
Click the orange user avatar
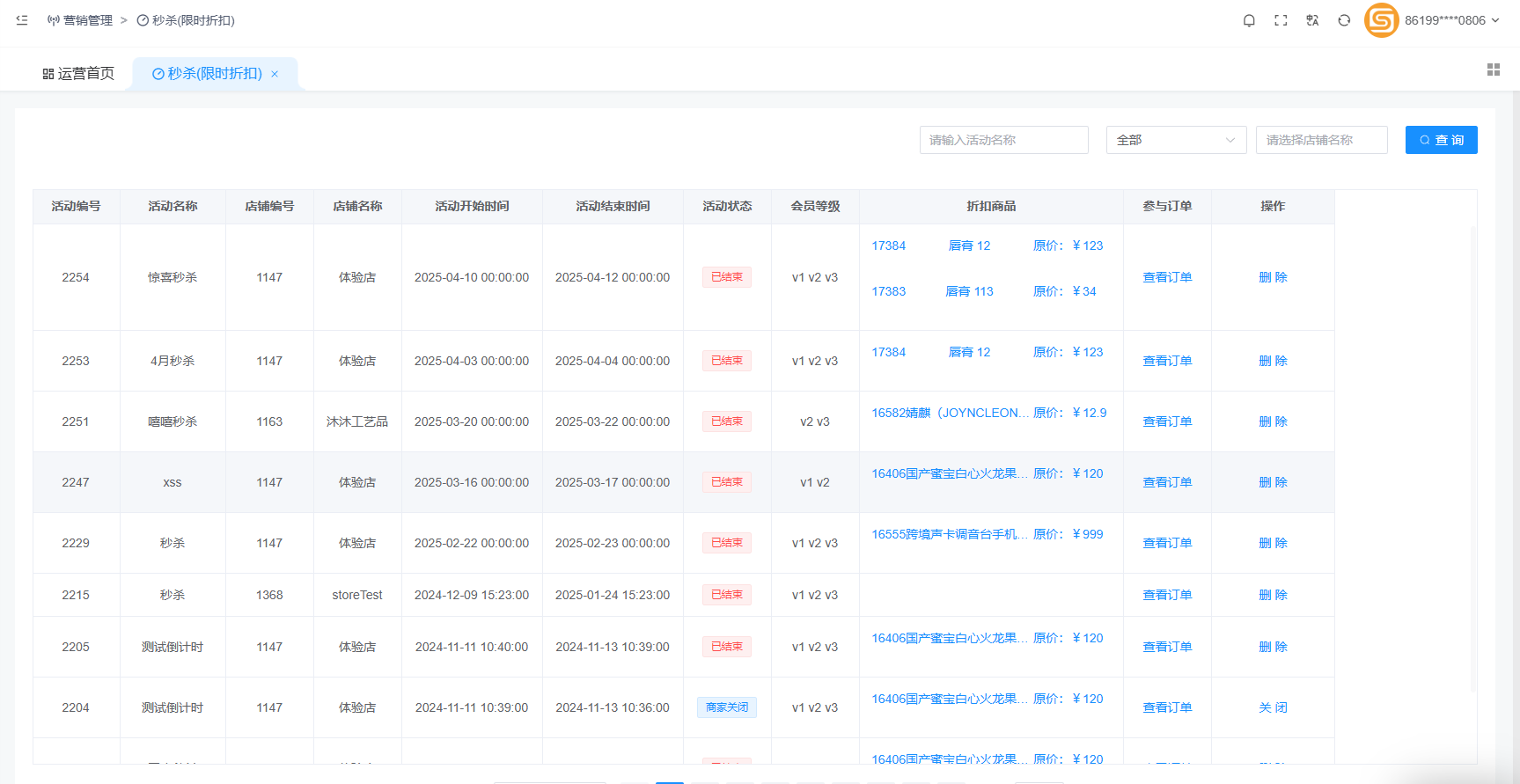(x=1381, y=20)
